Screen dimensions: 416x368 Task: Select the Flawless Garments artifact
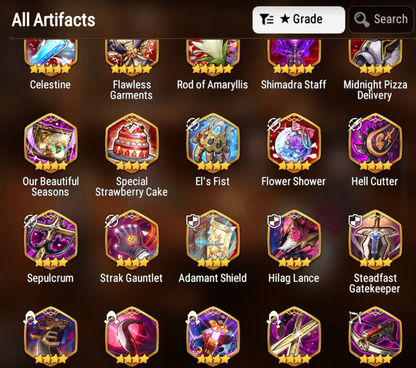[x=132, y=57]
